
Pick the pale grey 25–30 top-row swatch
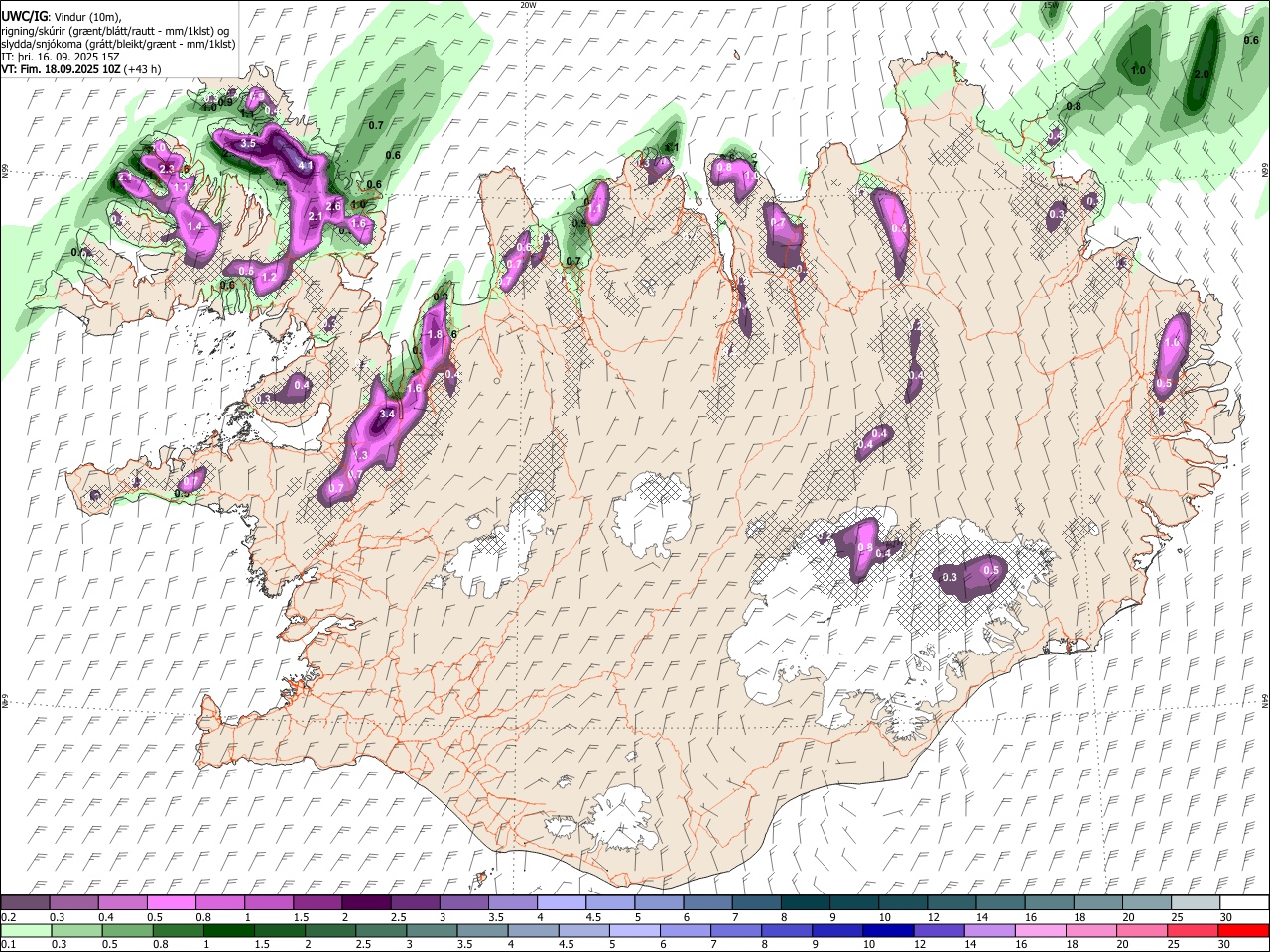(1197, 902)
